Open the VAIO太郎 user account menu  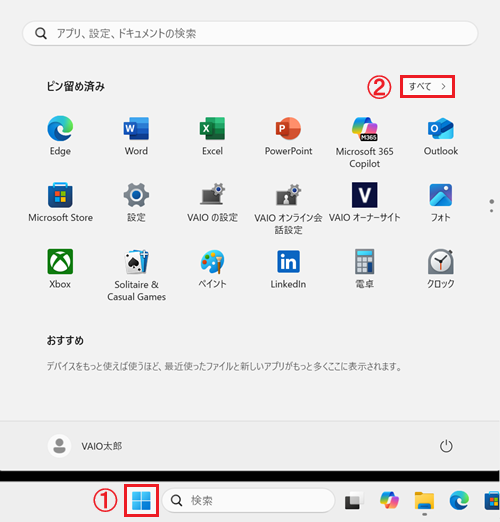click(x=85, y=446)
